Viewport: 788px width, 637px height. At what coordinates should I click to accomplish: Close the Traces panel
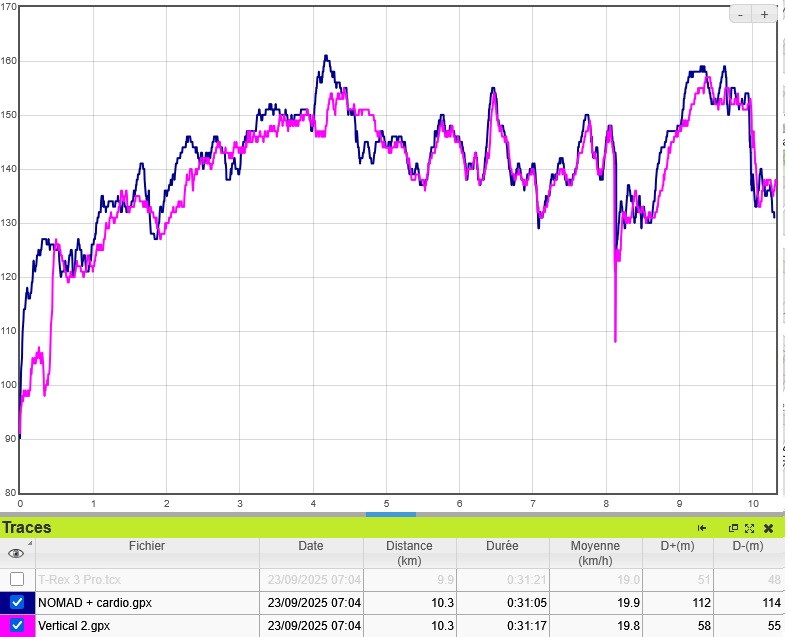(x=768, y=528)
